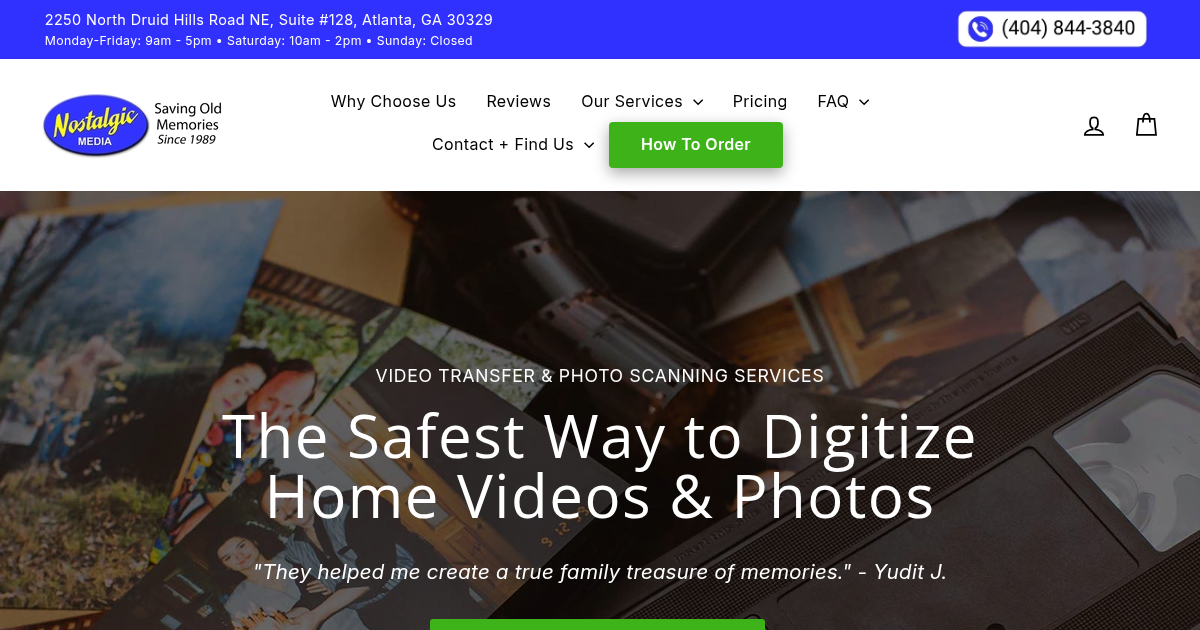Click the North Druid Hills Road address
This screenshot has width=1200, height=630.
(x=269, y=20)
